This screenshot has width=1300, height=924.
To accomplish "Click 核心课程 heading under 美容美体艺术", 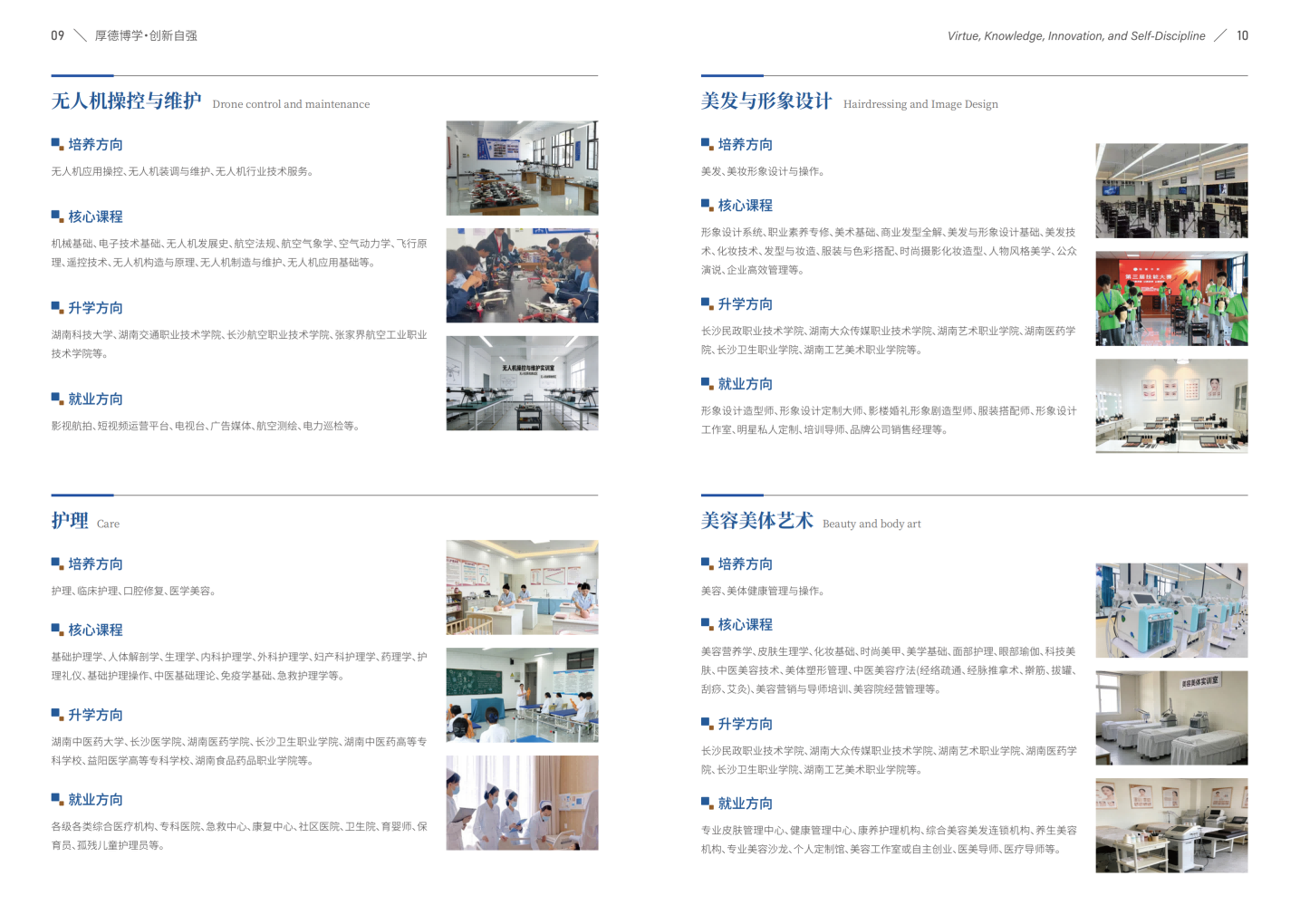I will point(745,625).
